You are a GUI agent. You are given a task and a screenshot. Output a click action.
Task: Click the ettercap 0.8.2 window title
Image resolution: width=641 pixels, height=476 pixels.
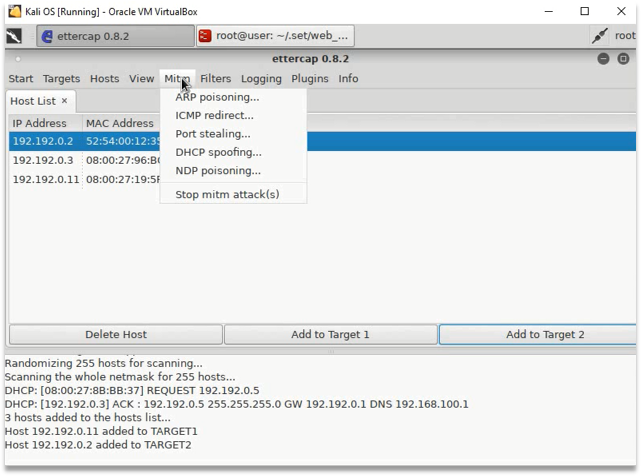310,59
